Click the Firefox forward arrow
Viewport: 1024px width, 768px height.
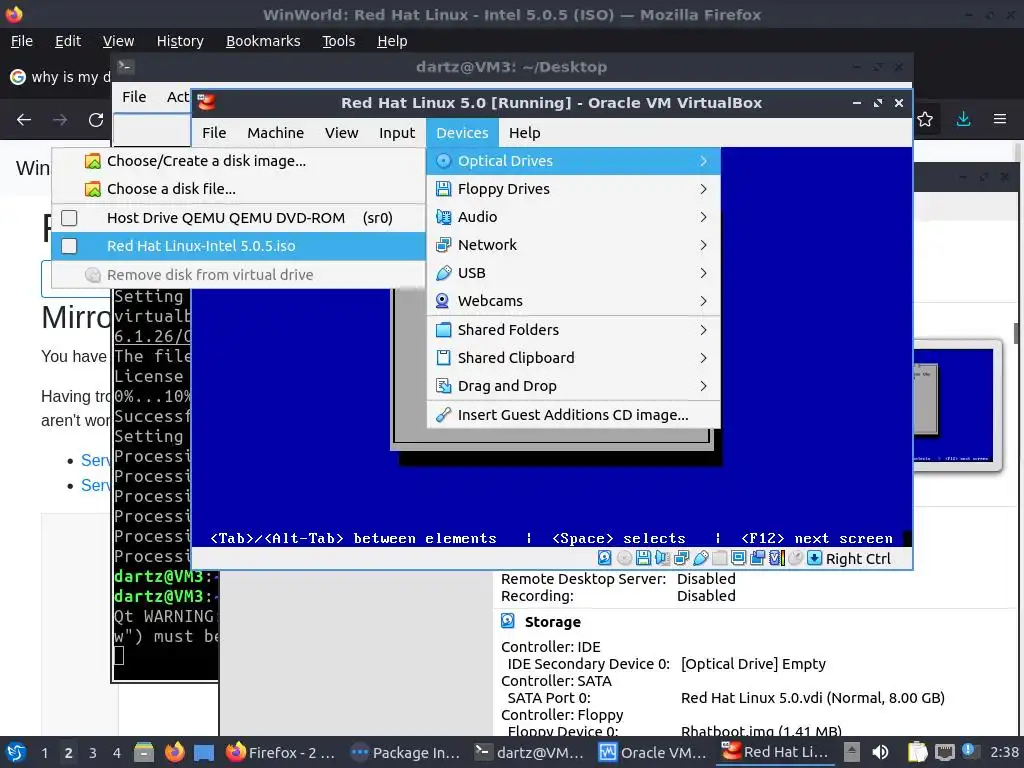pyautogui.click(x=60, y=120)
